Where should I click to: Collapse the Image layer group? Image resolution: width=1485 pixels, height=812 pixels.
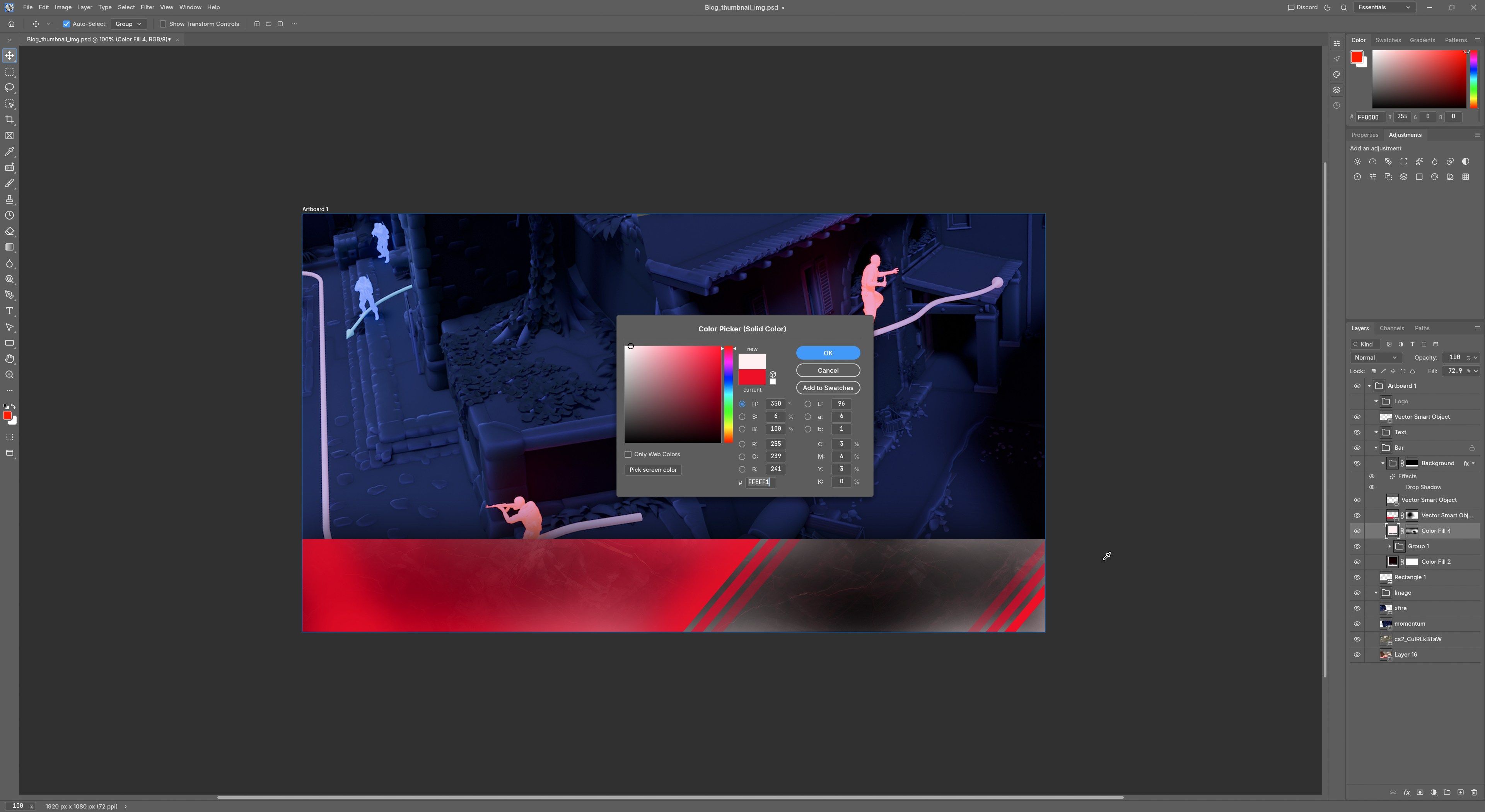point(1376,593)
